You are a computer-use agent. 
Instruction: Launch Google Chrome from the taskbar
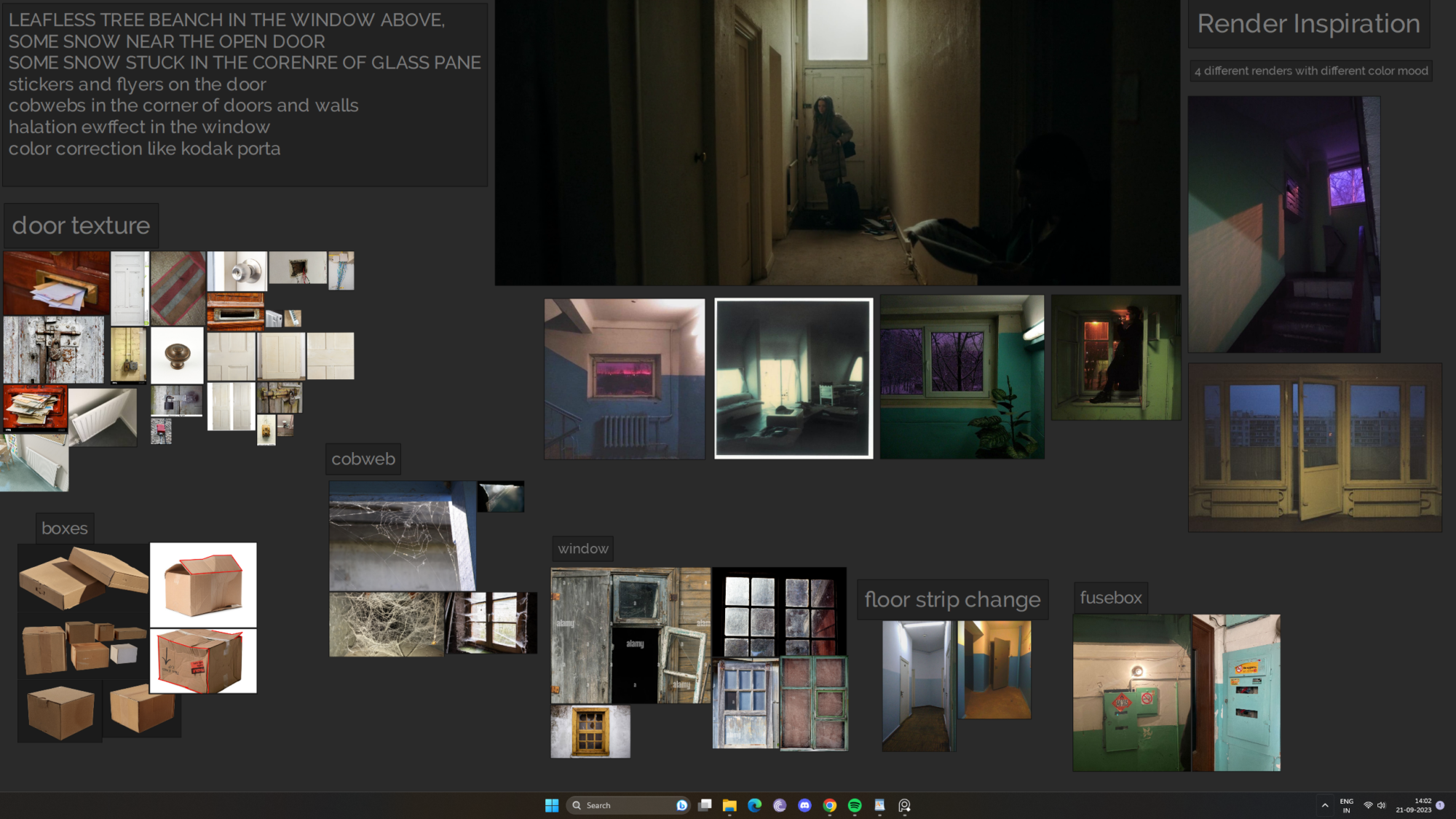830,805
